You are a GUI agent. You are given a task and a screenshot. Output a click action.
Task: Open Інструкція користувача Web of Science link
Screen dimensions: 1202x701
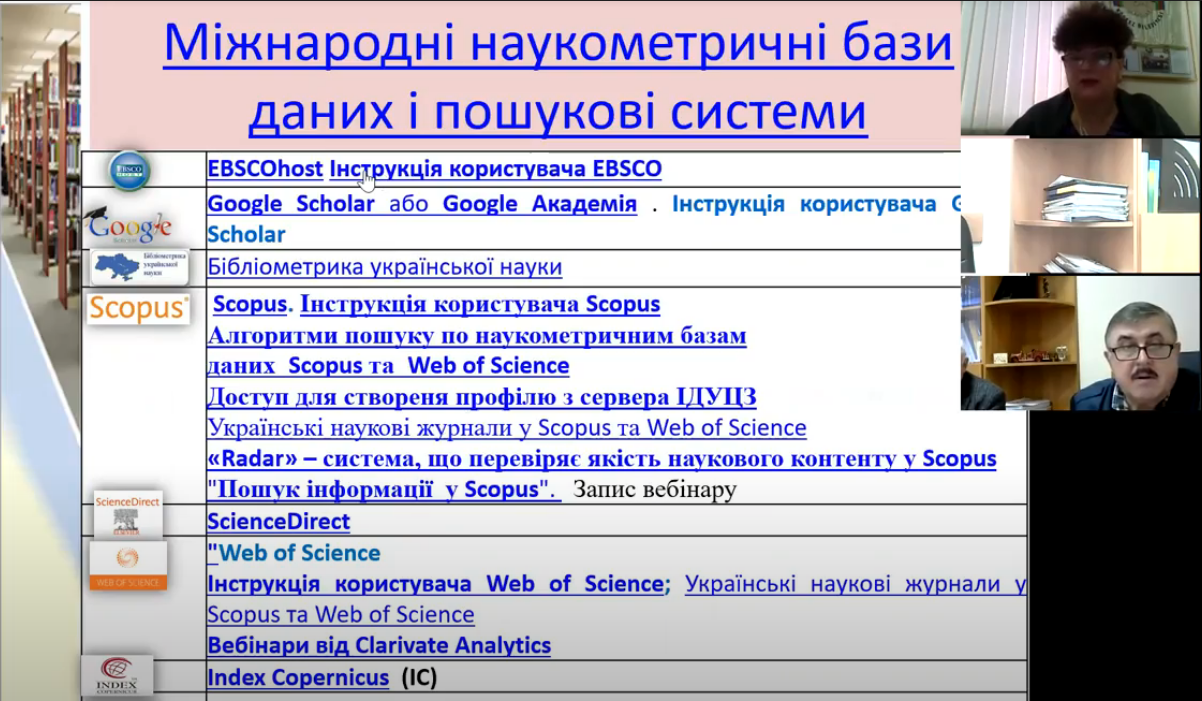(436, 583)
